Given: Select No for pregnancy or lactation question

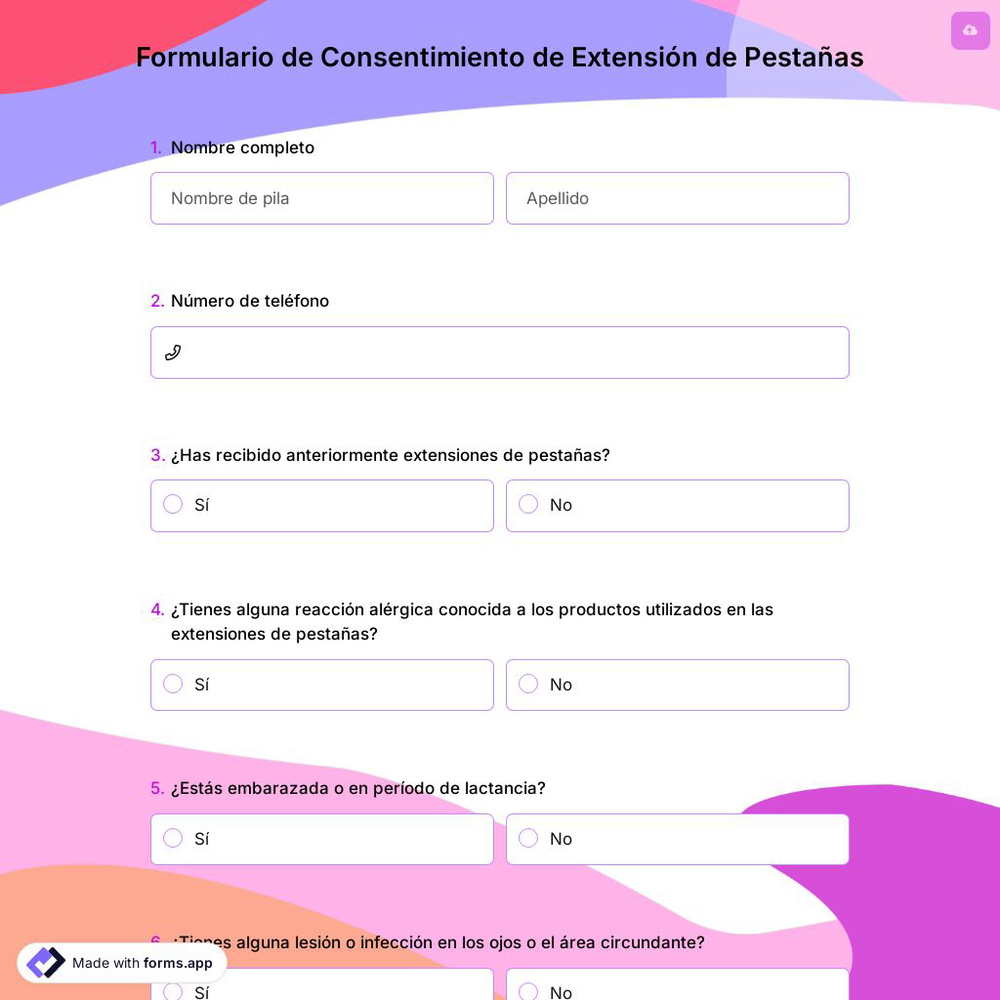Looking at the screenshot, I should pos(528,838).
